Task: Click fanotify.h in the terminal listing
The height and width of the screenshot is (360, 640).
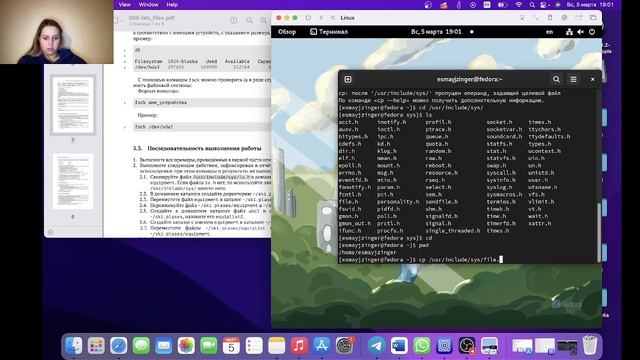Action: click(x=355, y=187)
